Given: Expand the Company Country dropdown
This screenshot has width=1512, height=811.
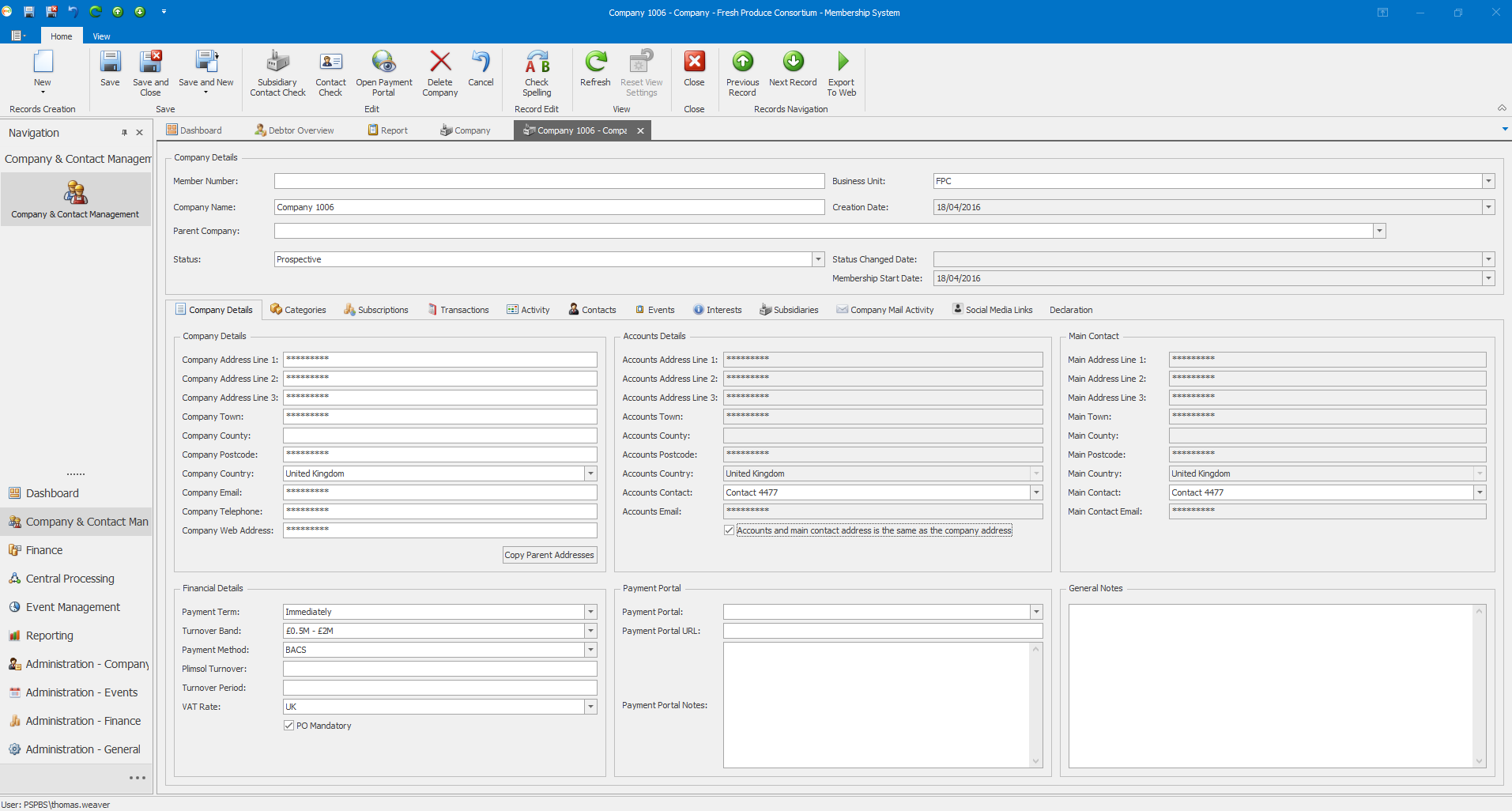Looking at the screenshot, I should coord(590,473).
